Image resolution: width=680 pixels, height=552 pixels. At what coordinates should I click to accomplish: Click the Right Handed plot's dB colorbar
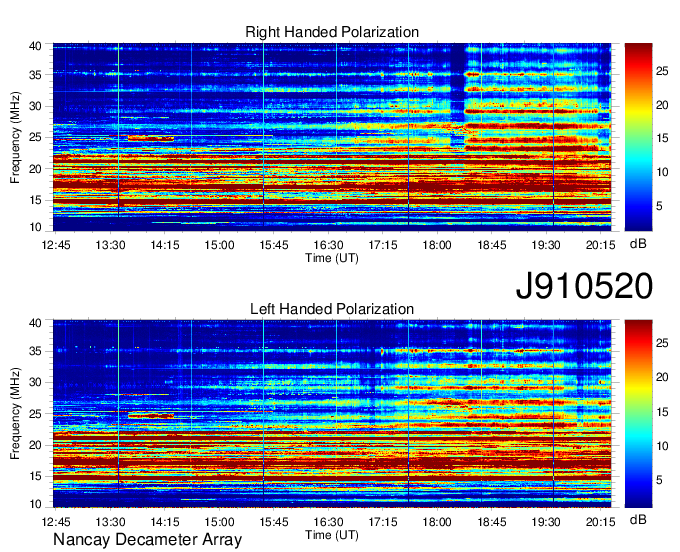point(638,137)
